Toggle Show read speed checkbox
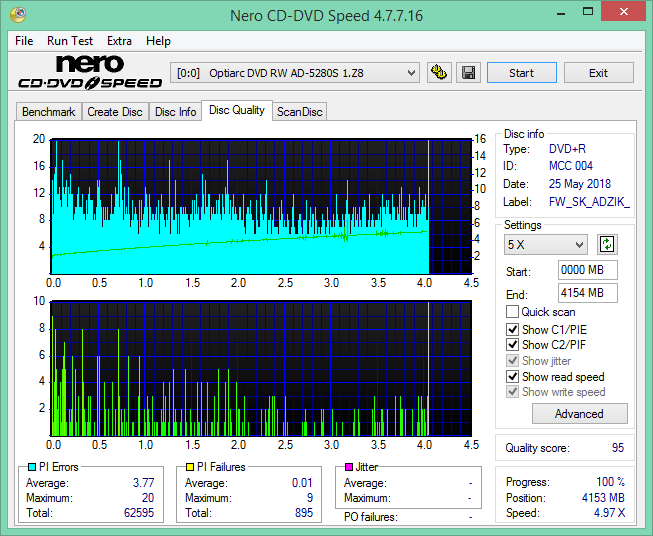The image size is (653, 536). [x=512, y=376]
